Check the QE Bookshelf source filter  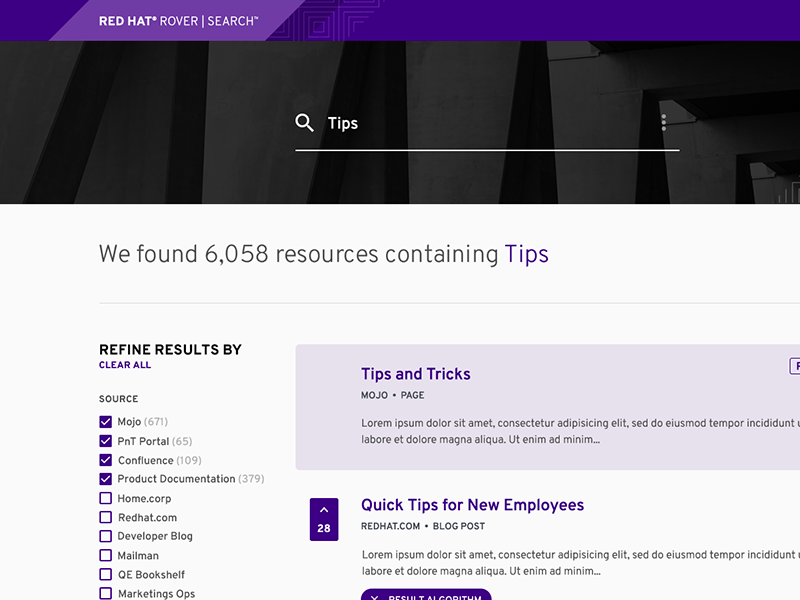105,574
